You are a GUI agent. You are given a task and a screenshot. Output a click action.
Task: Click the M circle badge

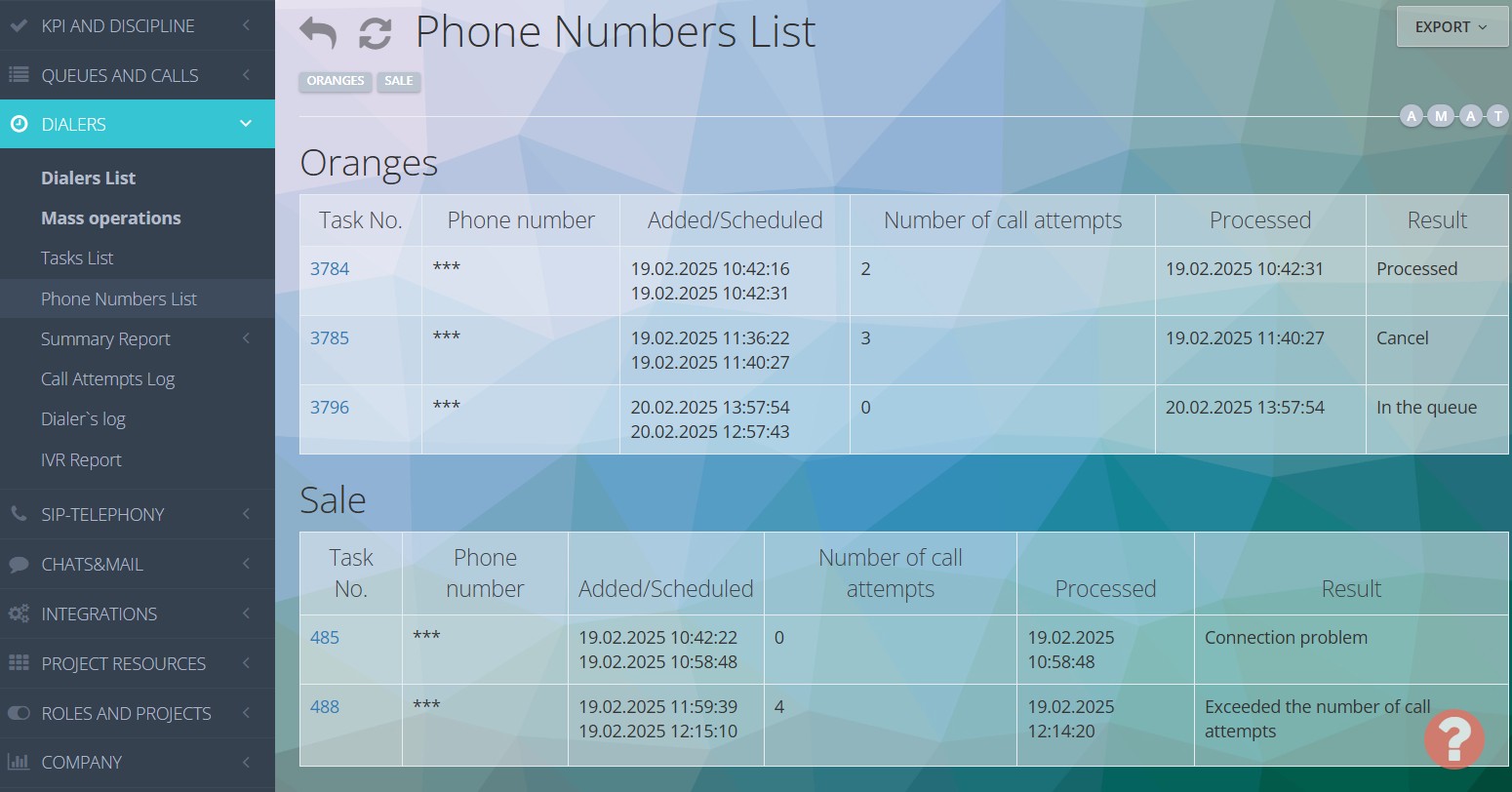click(1442, 116)
